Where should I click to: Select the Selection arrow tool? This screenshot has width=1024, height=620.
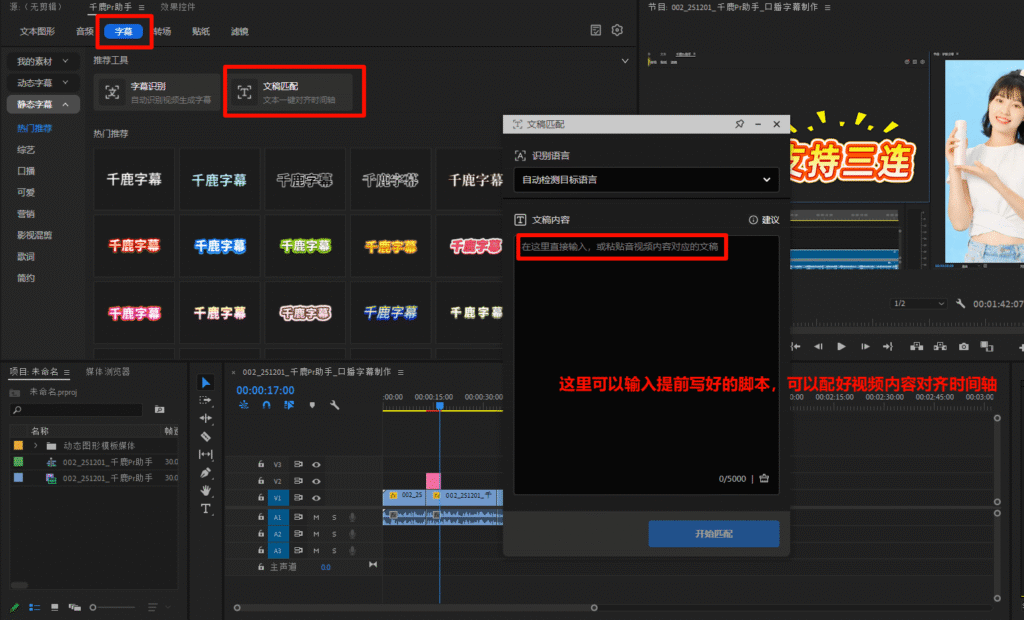pos(206,382)
